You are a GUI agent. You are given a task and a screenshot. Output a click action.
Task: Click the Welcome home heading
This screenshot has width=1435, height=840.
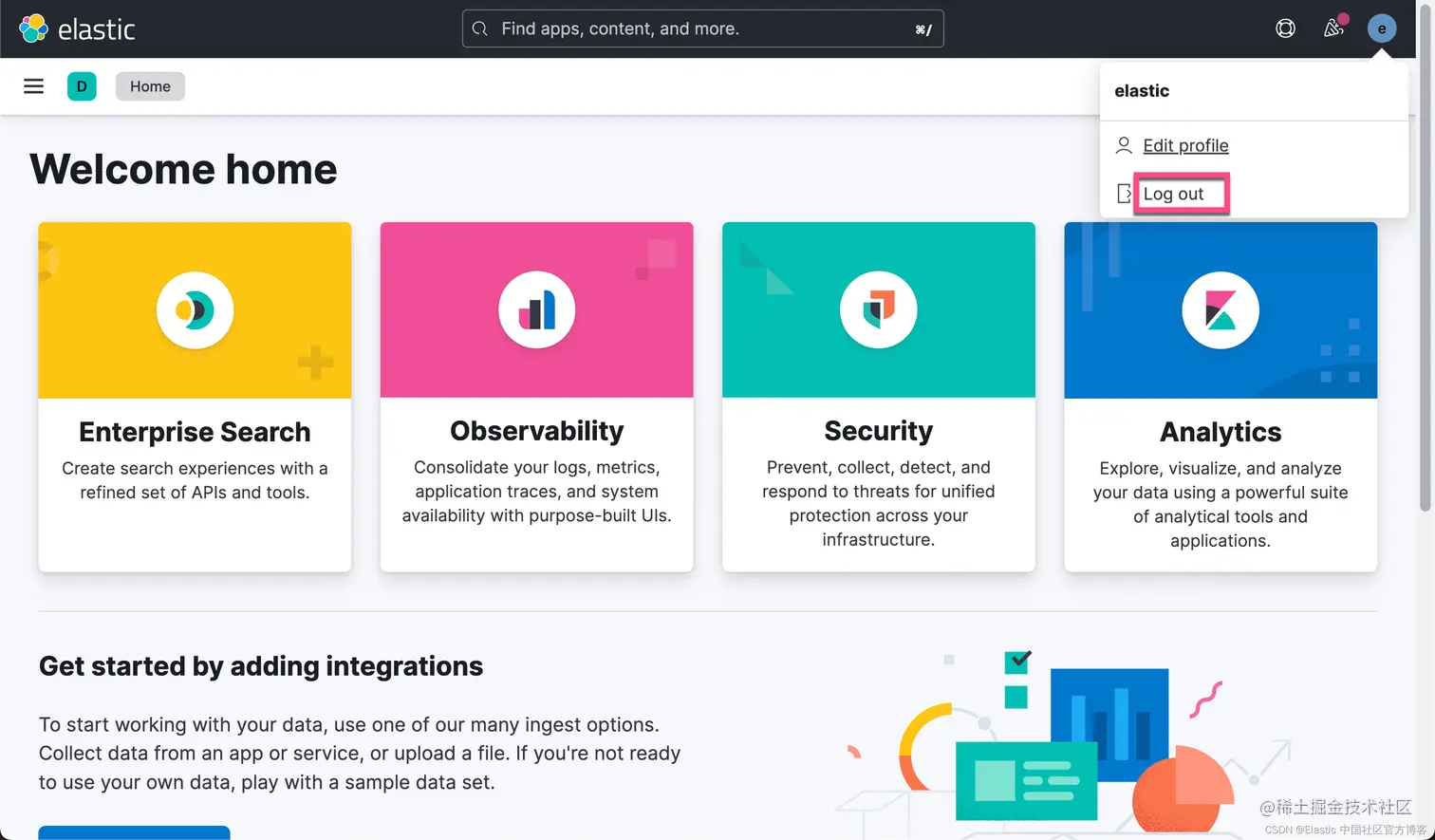coord(183,169)
